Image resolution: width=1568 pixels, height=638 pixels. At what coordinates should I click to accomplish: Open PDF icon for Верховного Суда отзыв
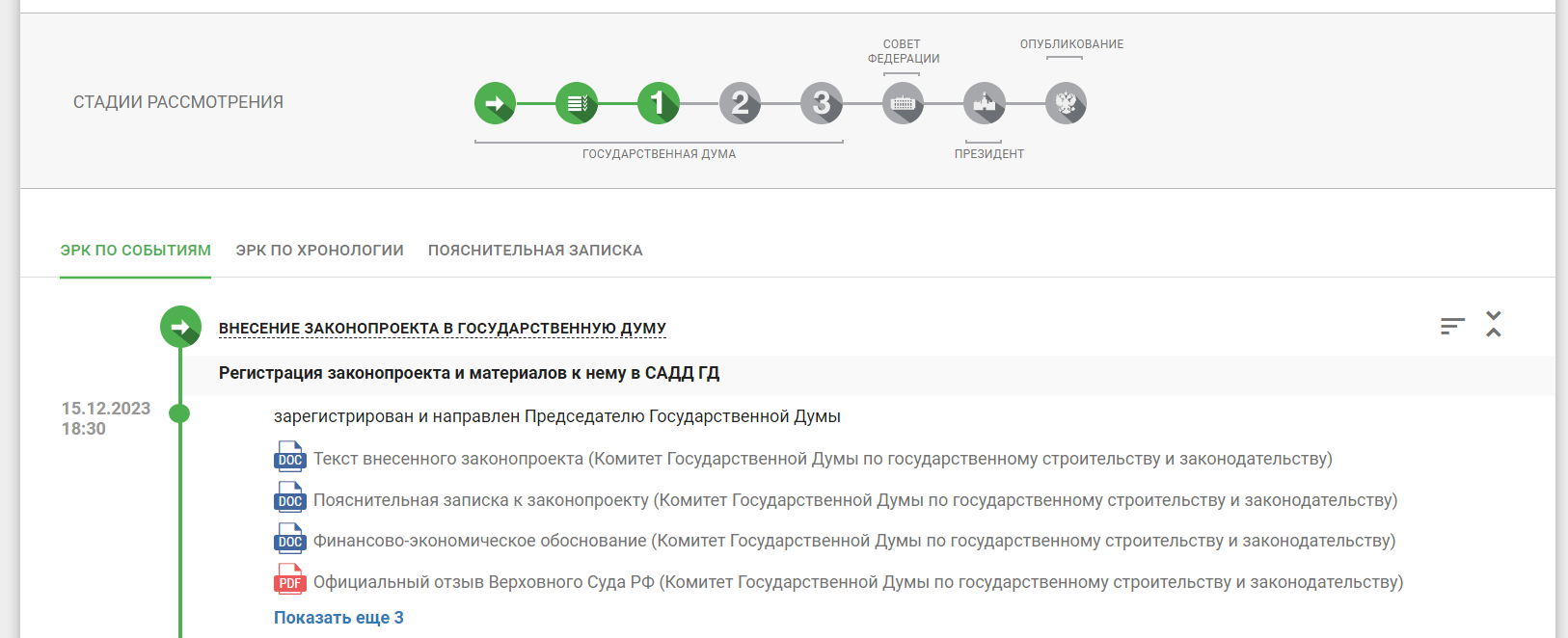(x=289, y=581)
